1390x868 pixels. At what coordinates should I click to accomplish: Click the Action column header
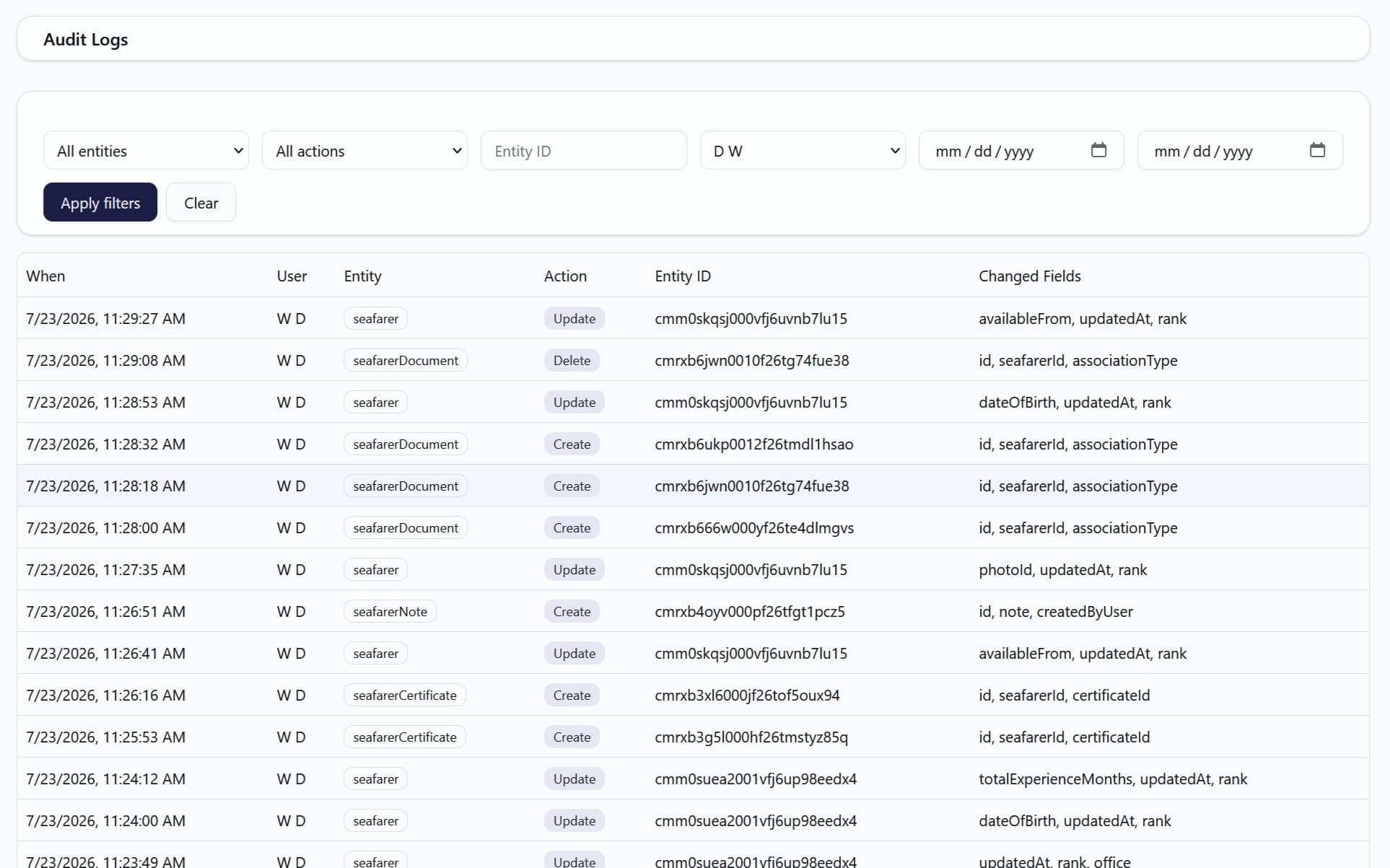click(565, 276)
